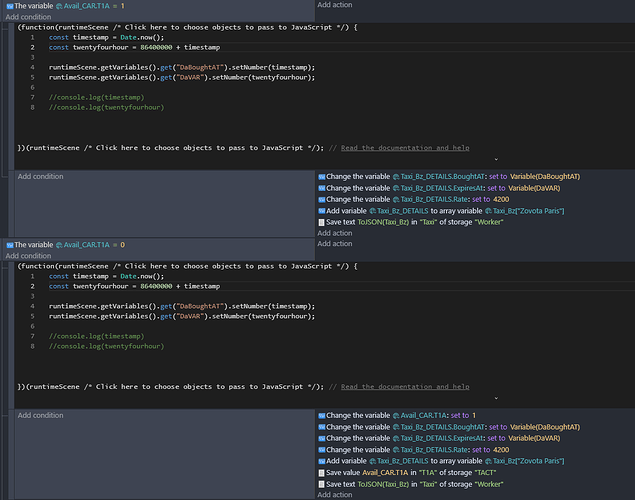Click the BoughtAT variable icon in the Avail_CAR.T1A = 1 event
The width and height of the screenshot is (635, 500).
point(322,177)
